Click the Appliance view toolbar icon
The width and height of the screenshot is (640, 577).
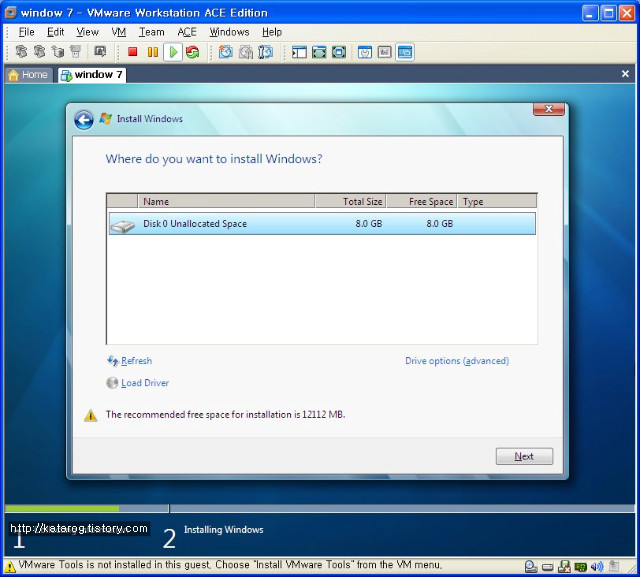click(x=384, y=52)
